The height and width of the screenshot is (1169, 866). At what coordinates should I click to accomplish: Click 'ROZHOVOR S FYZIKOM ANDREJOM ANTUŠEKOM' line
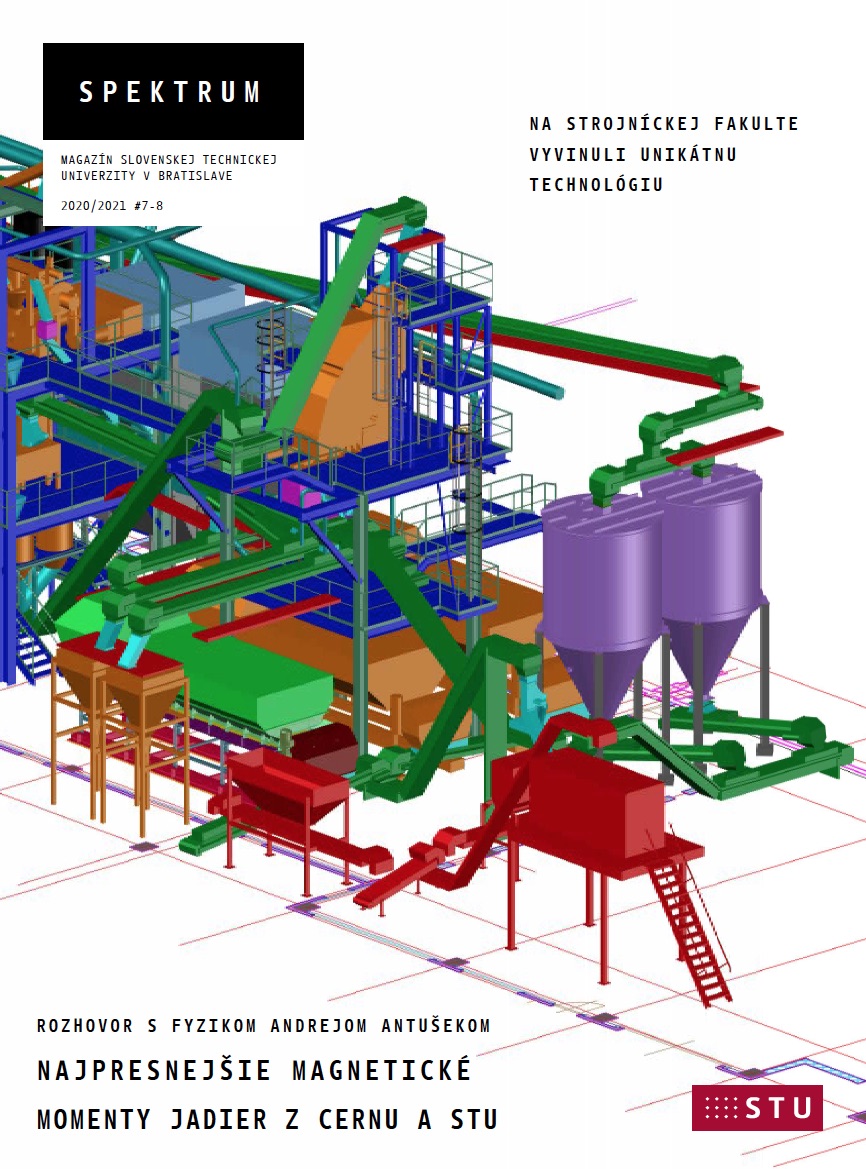pyautogui.click(x=264, y=1026)
